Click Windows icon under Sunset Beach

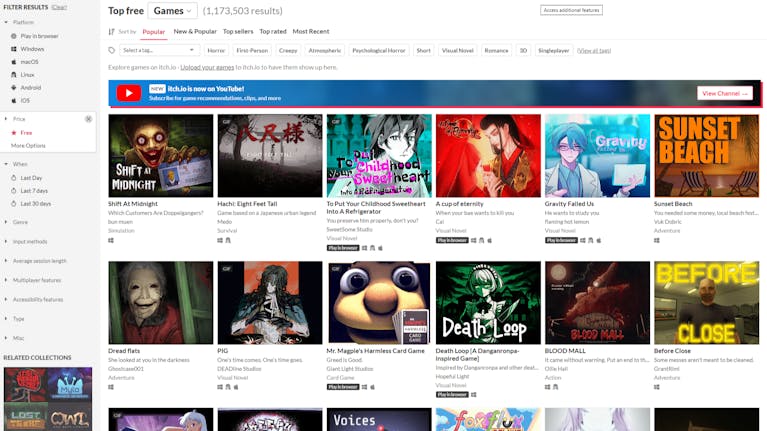(x=657, y=240)
